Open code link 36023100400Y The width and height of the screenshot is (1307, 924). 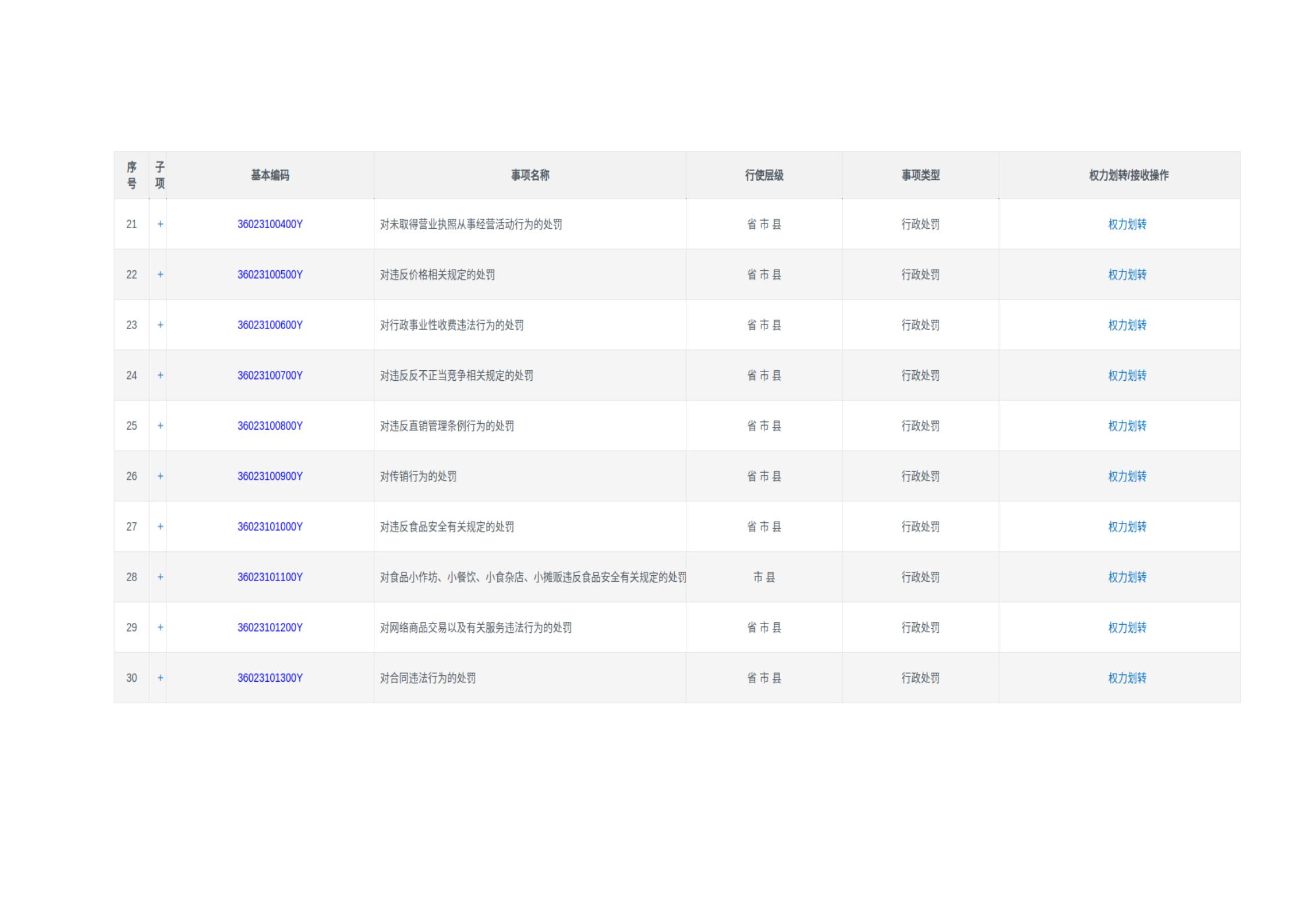tap(270, 224)
